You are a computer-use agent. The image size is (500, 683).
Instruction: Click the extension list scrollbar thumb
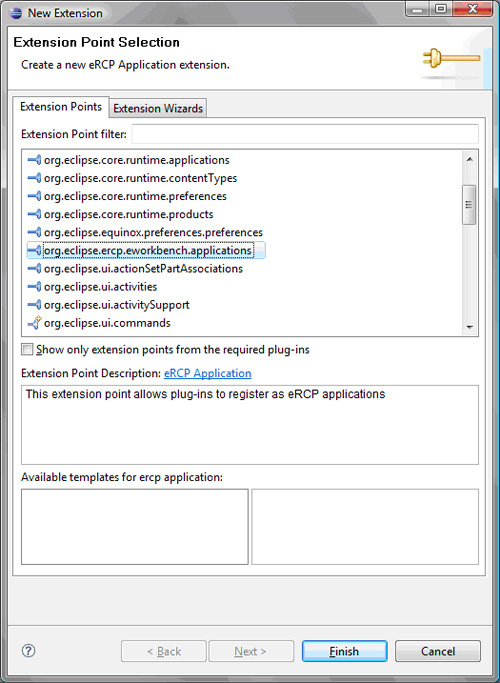469,205
